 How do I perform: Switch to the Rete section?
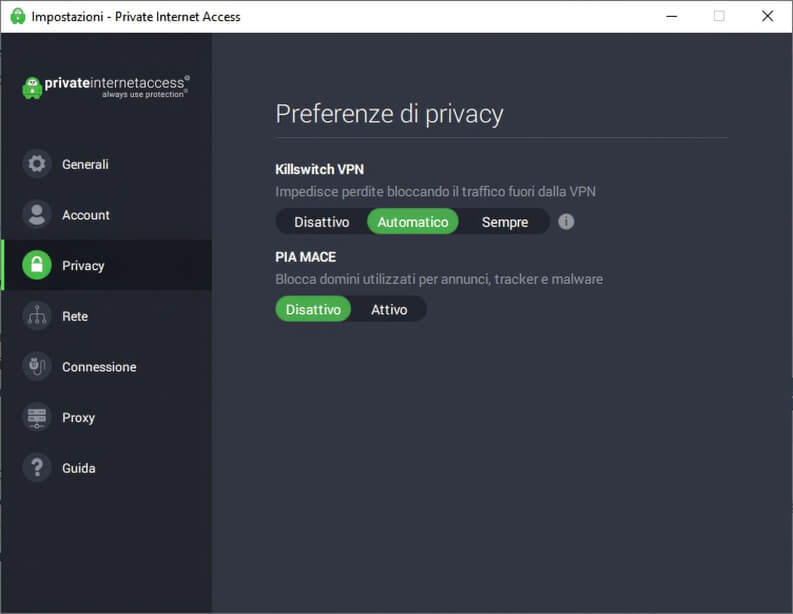107,316
